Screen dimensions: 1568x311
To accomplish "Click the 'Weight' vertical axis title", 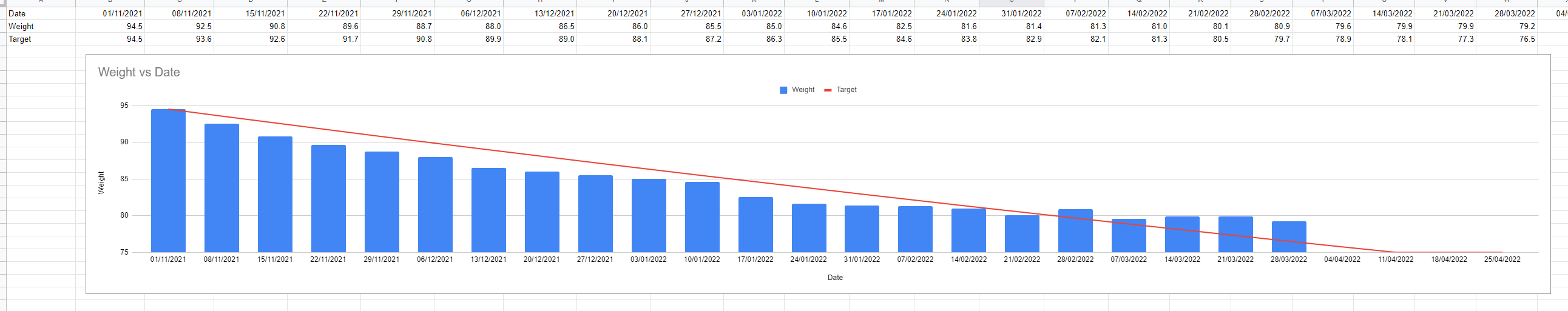I will 102,182.
